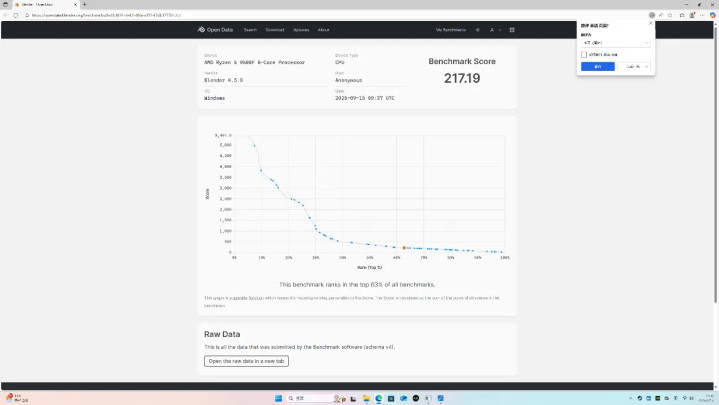This screenshot has height=405, width=719.
Task: Expand the user account dropdown in navbar
Action: point(495,30)
